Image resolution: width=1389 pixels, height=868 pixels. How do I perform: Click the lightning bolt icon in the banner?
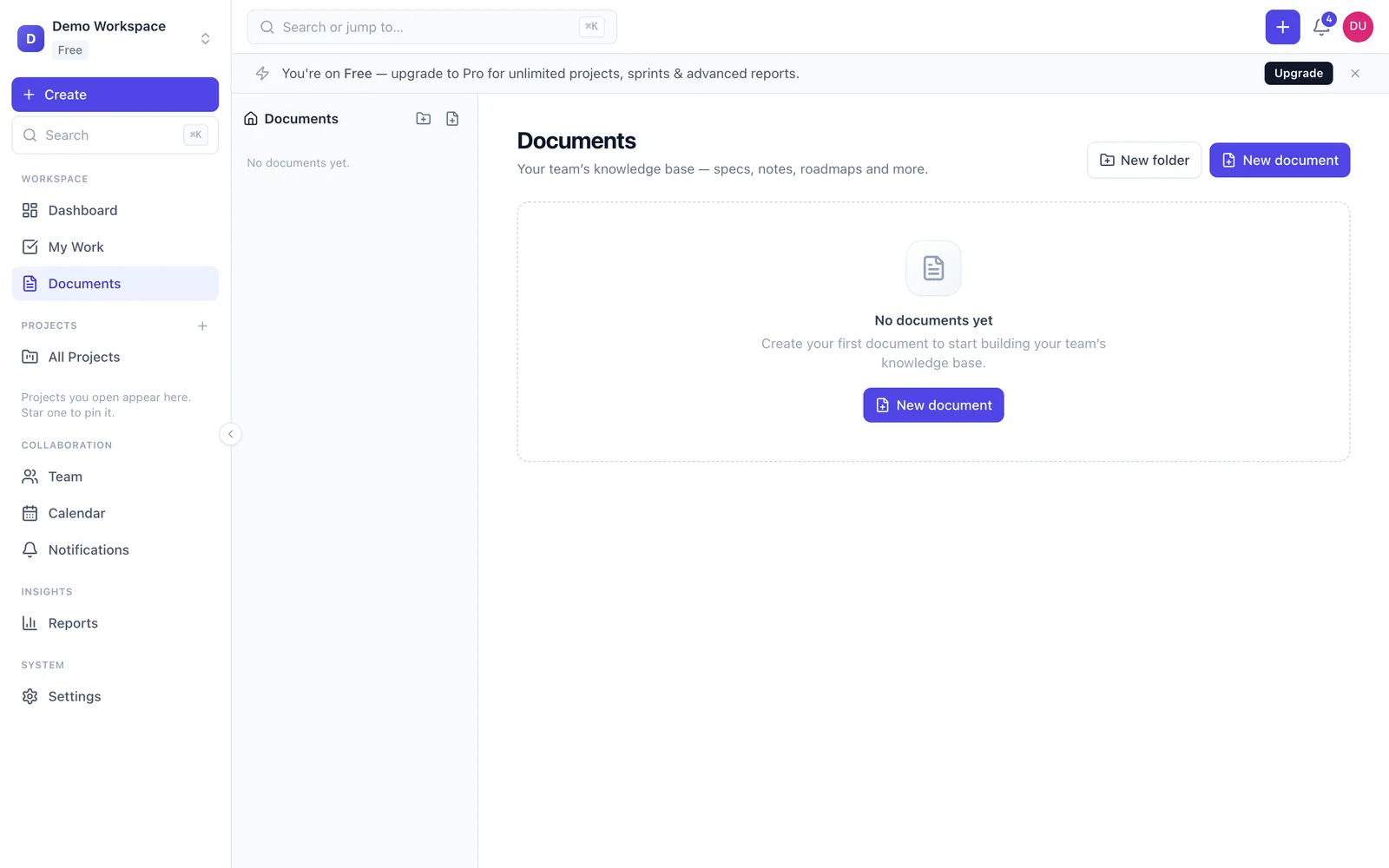(262, 74)
